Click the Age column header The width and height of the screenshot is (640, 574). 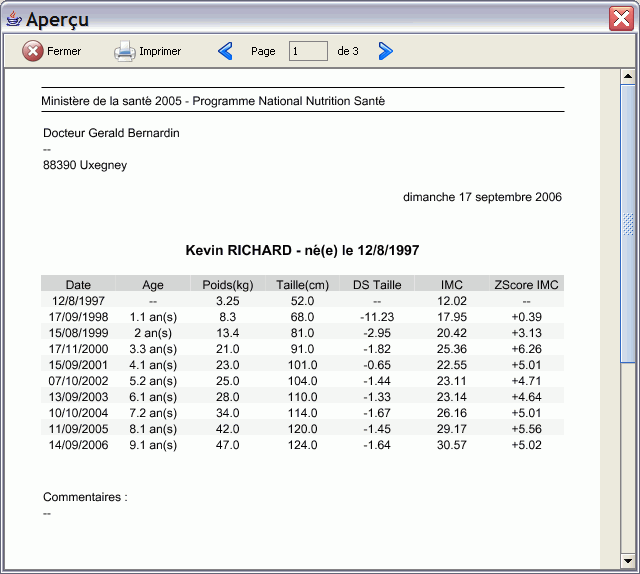click(153, 285)
